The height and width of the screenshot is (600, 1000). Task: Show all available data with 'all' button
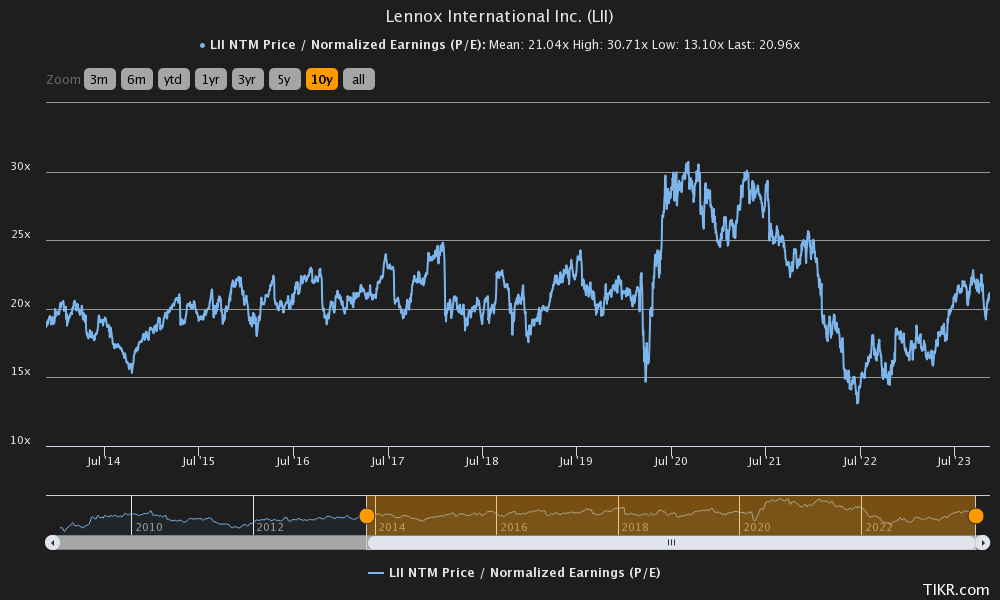(358, 79)
